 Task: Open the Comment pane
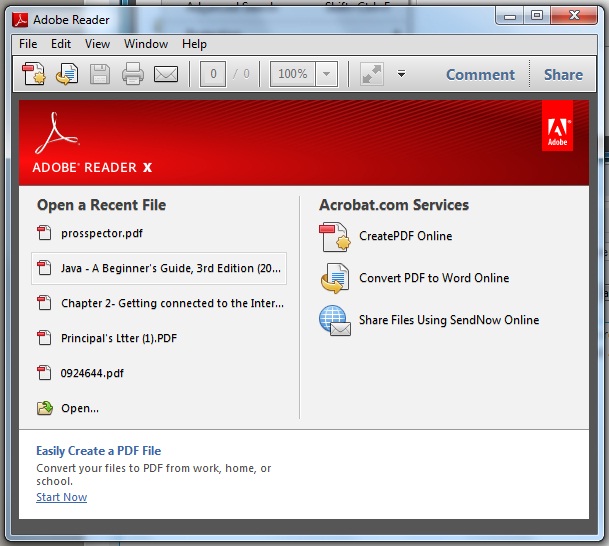click(x=480, y=74)
